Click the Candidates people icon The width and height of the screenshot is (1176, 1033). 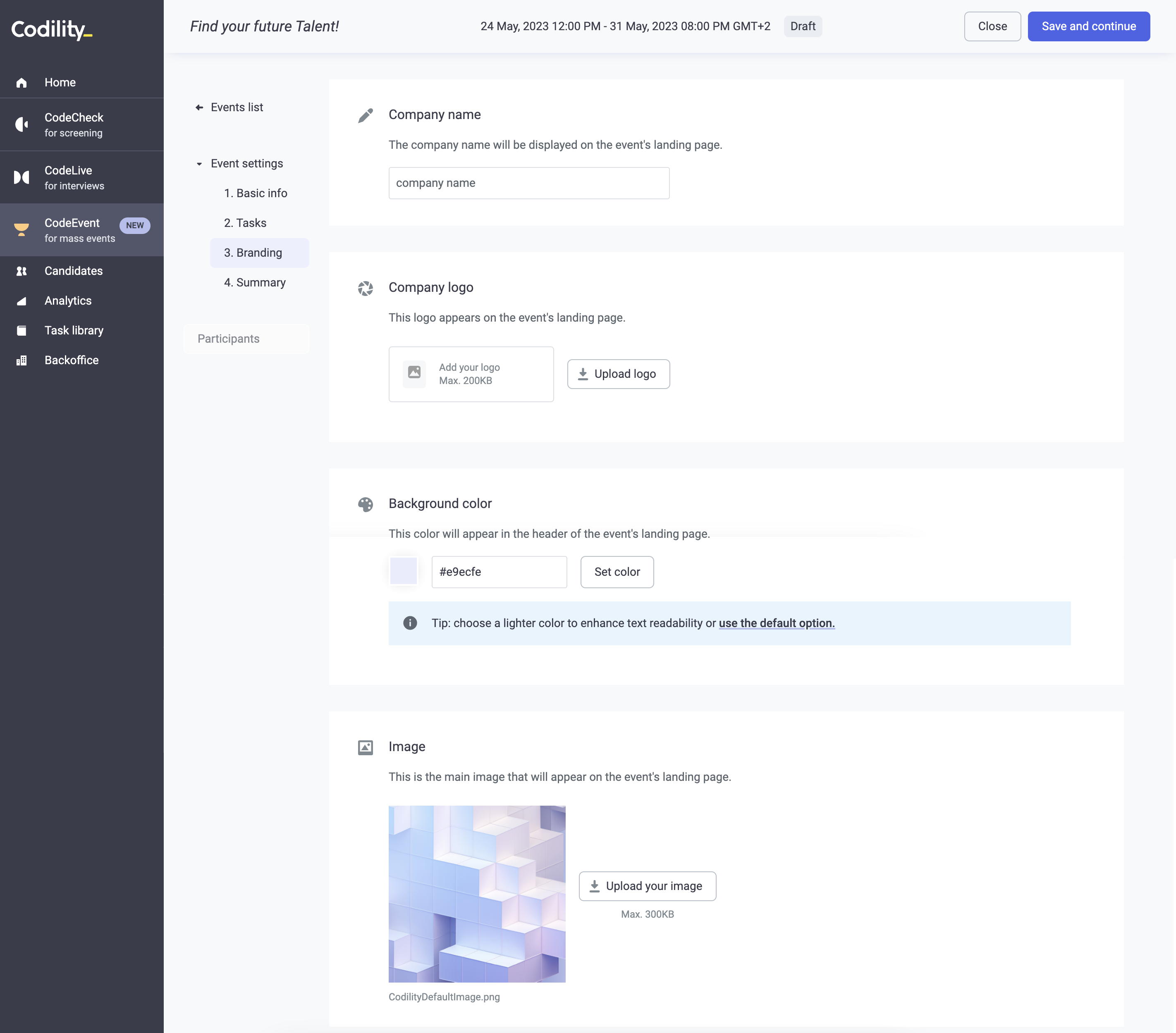tap(21, 271)
